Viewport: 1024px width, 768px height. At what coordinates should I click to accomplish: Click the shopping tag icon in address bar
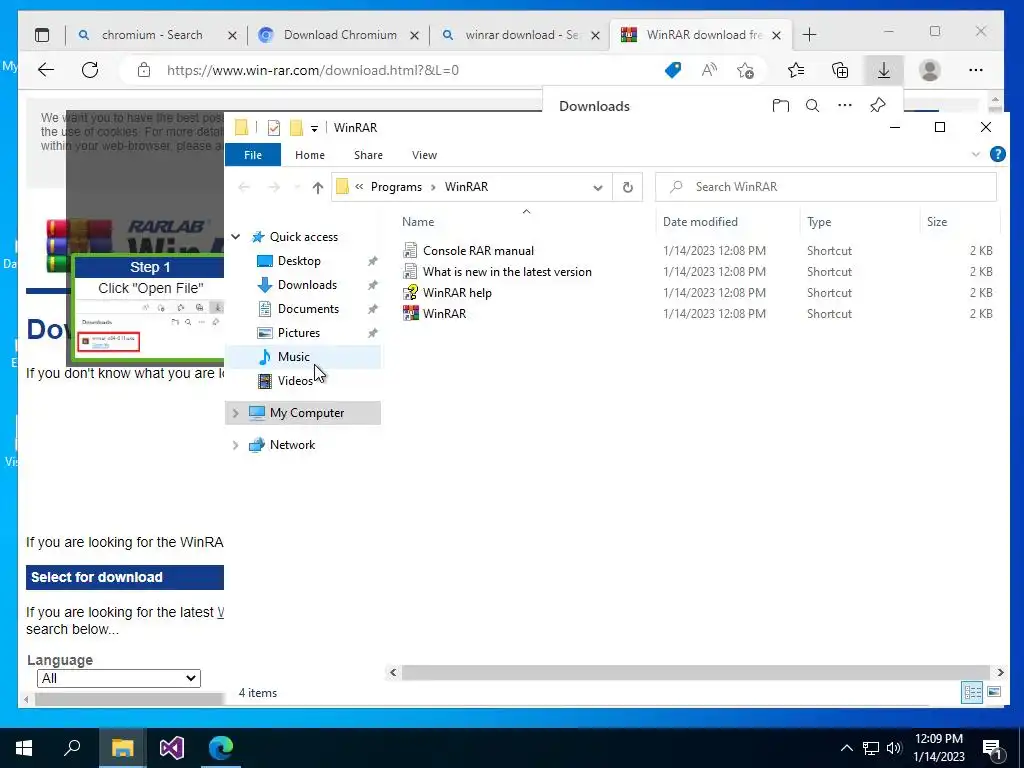pyautogui.click(x=673, y=70)
